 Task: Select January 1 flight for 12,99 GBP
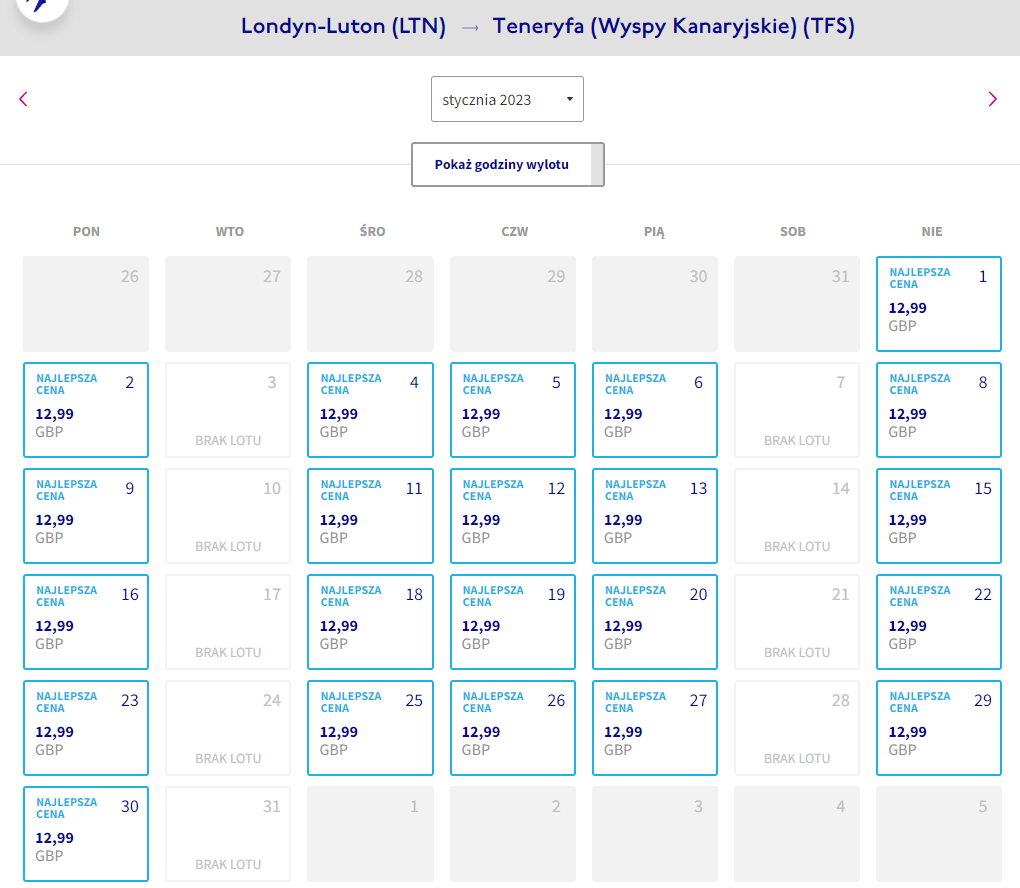tap(938, 304)
